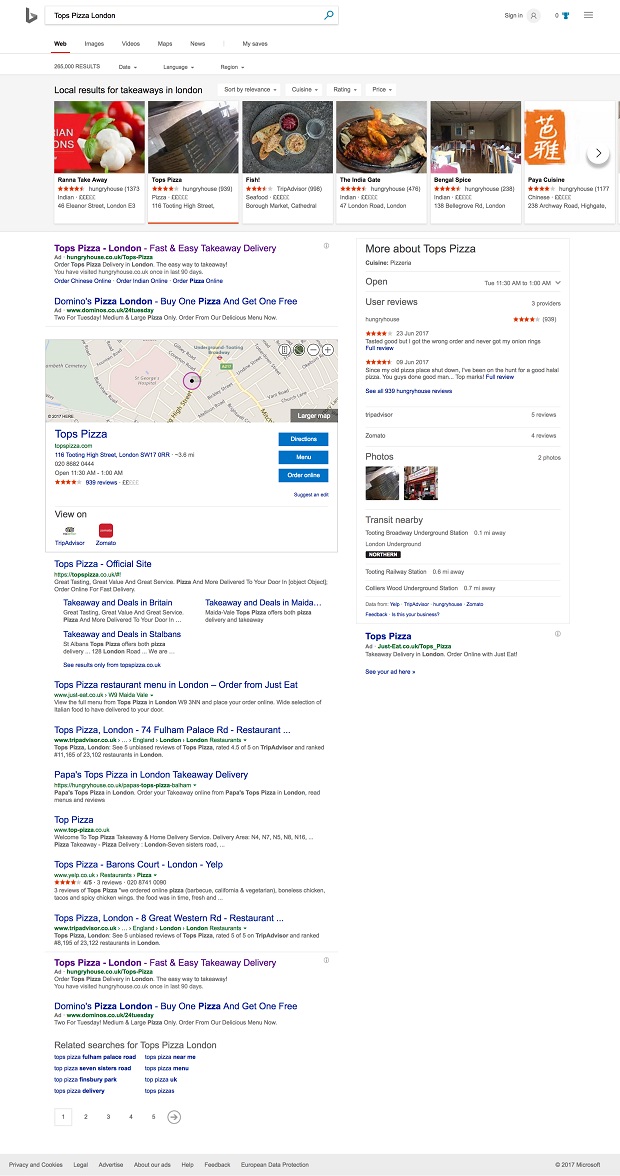Click related search top pizza finsbury park
This screenshot has height=1176, width=620.
(x=85, y=1079)
